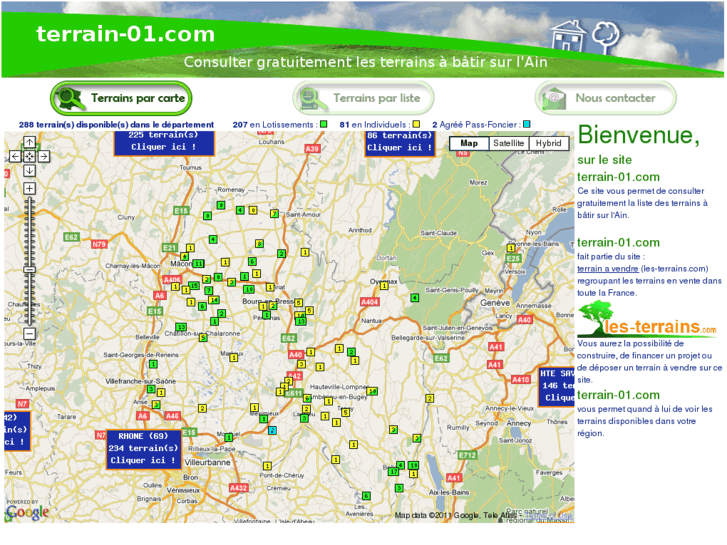Select green 3 marker below the 17 marker
The image size is (727, 545).
pyautogui.click(x=399, y=488)
